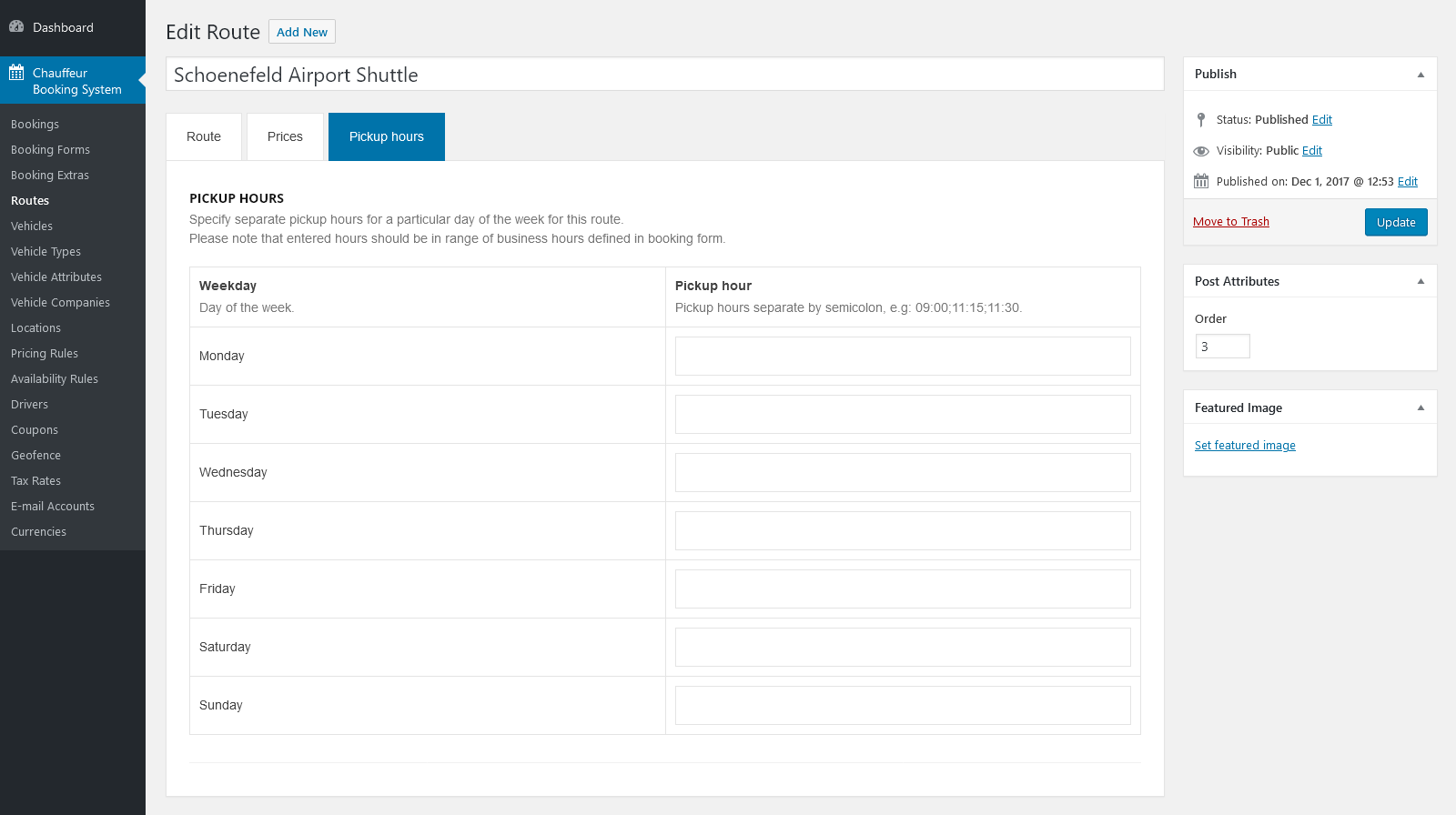Open Pricing Rules in the sidebar
This screenshot has height=815, width=1456.
45,353
